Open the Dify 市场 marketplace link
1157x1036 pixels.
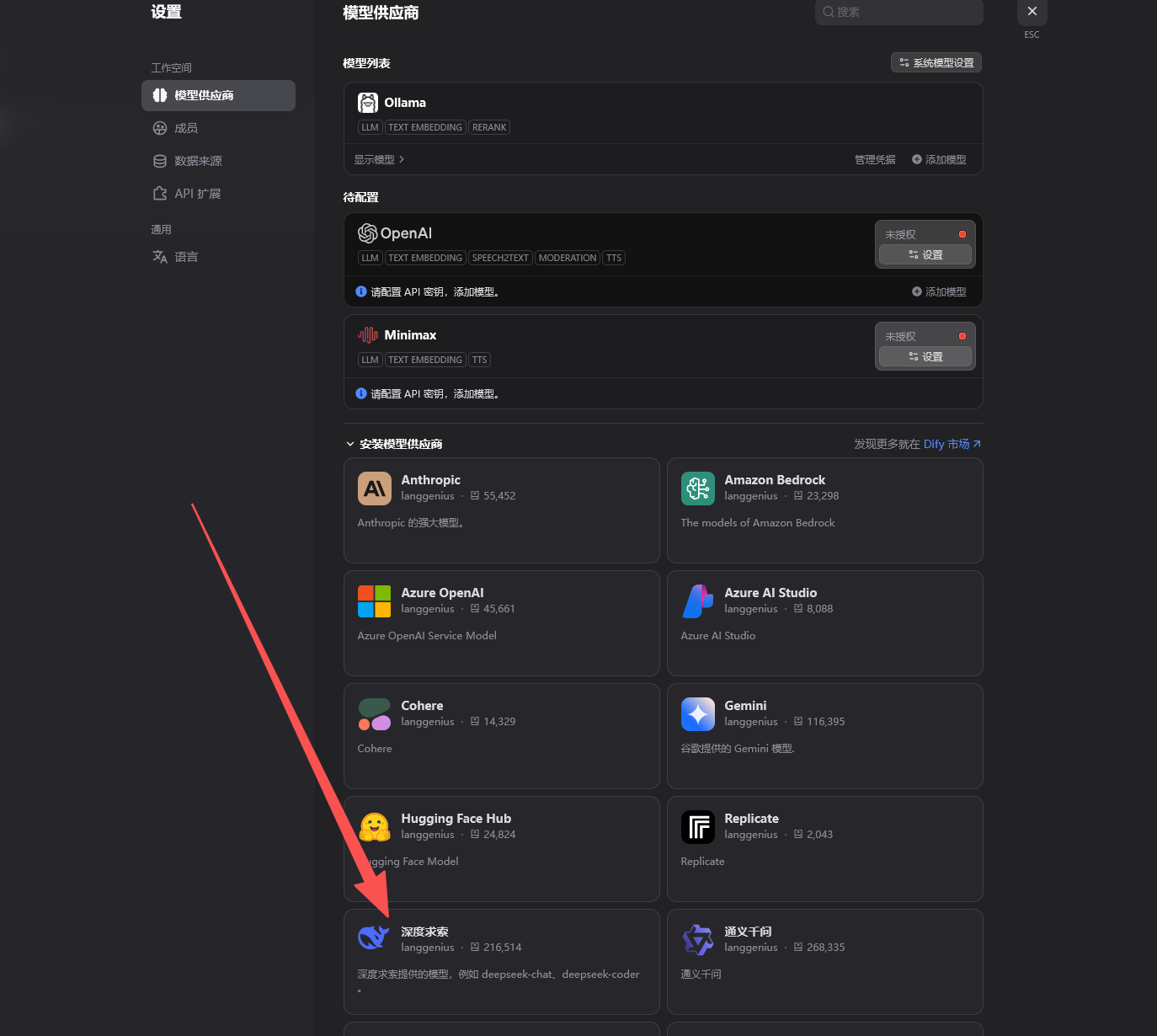coord(952,444)
